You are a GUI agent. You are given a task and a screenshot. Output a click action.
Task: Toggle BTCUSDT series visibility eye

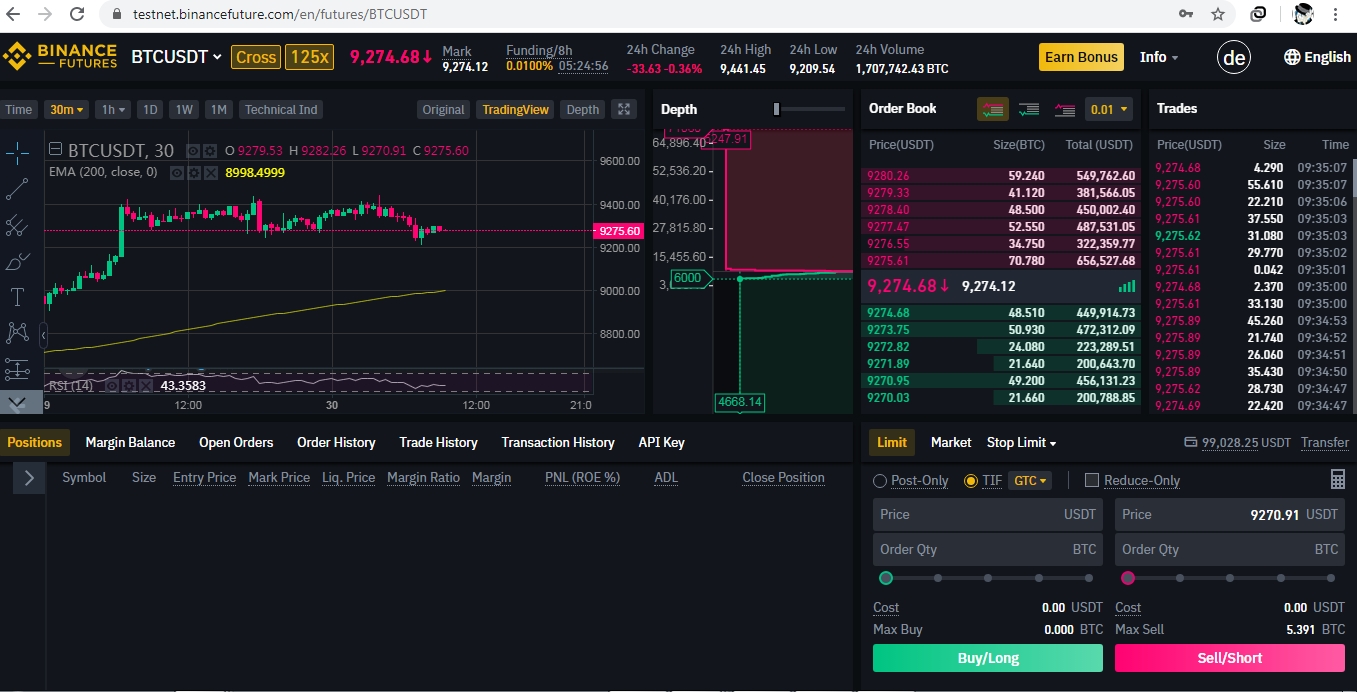[x=193, y=151]
